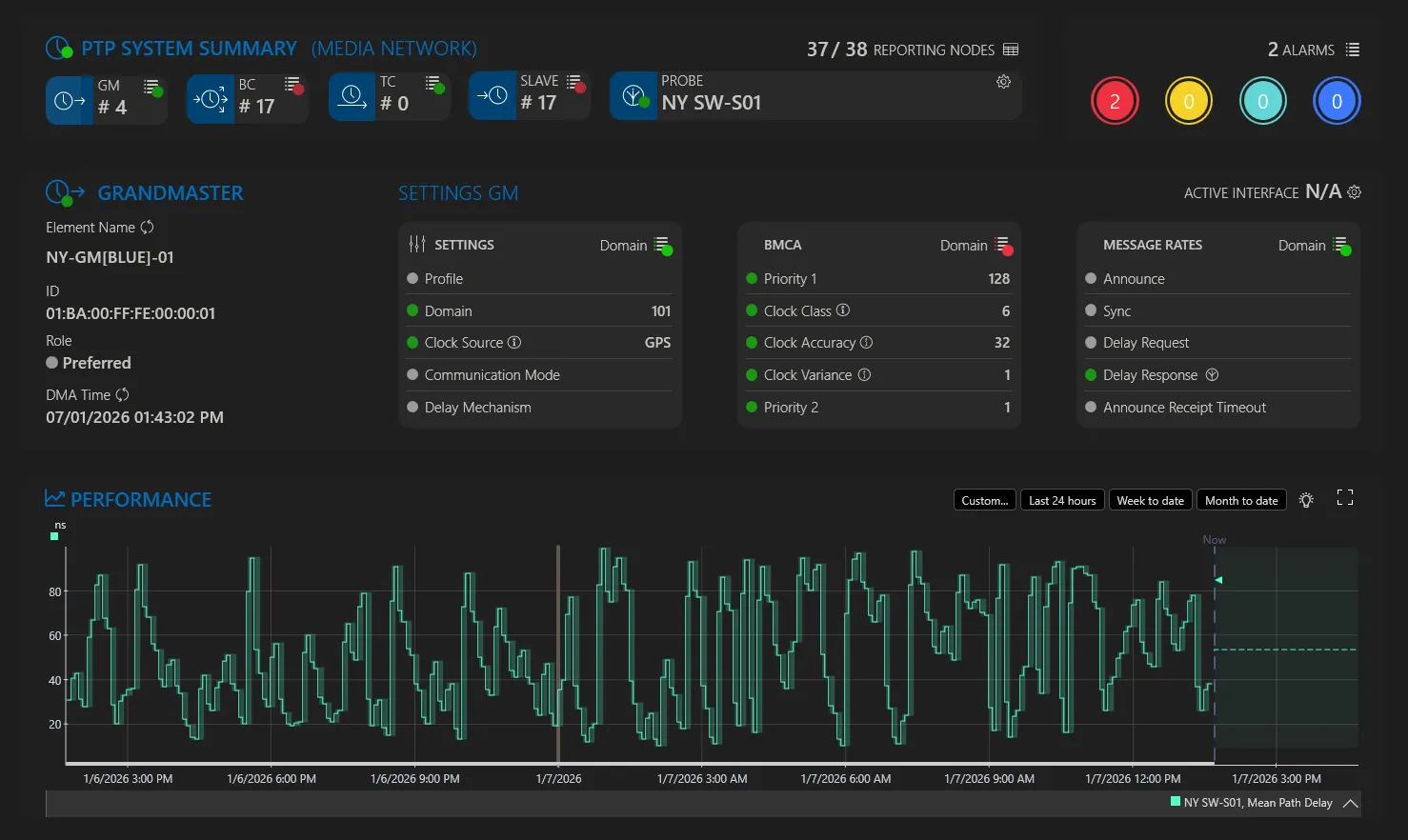Click the 1/7/2026 midnight marker line
This screenshot has width=1408, height=840.
[x=558, y=654]
